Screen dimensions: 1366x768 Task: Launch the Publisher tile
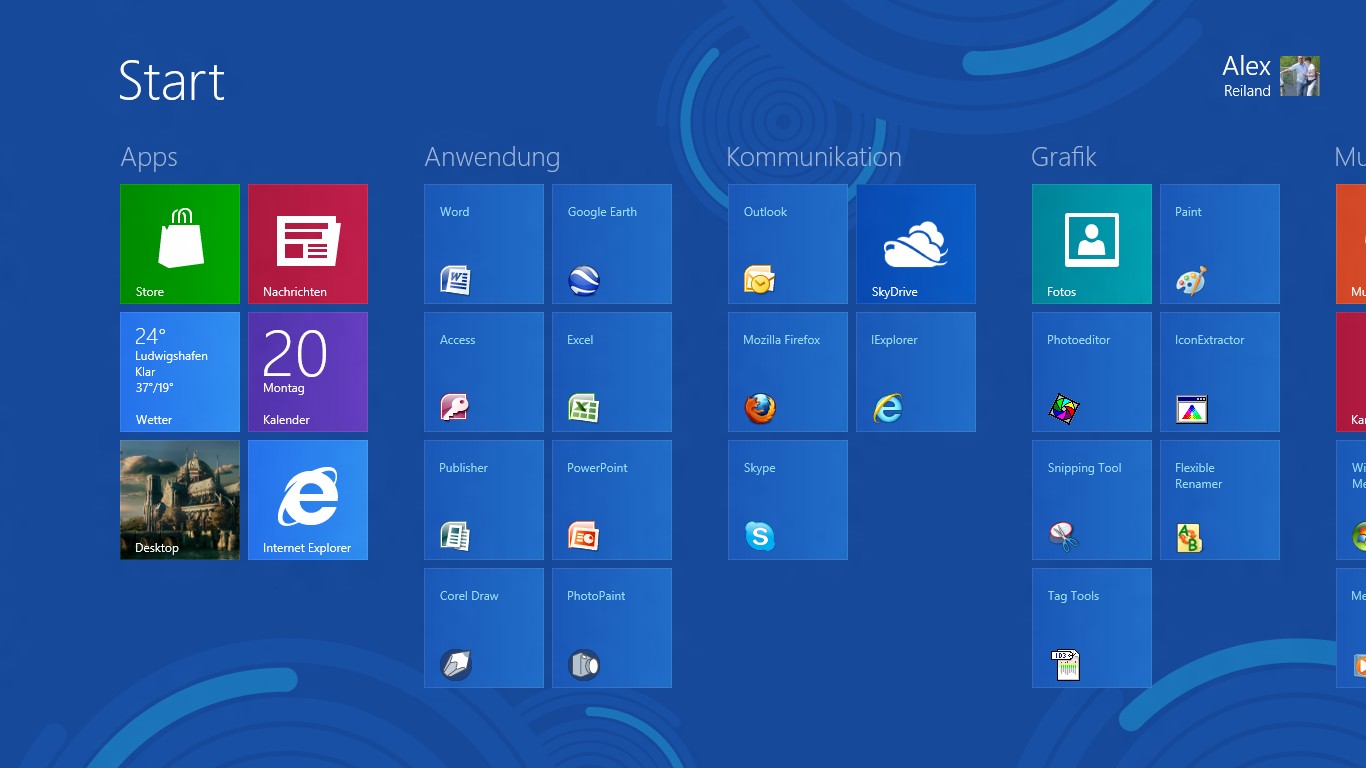tap(484, 500)
